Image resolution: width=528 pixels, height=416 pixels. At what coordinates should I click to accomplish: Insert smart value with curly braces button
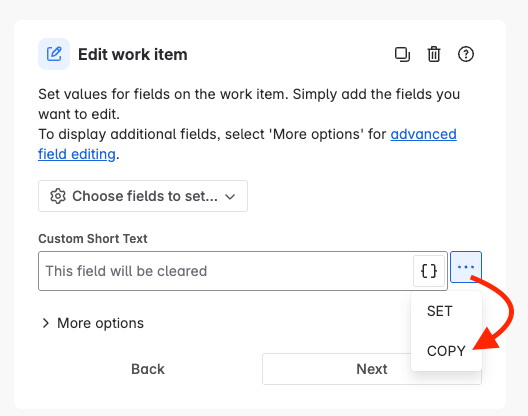(x=429, y=271)
